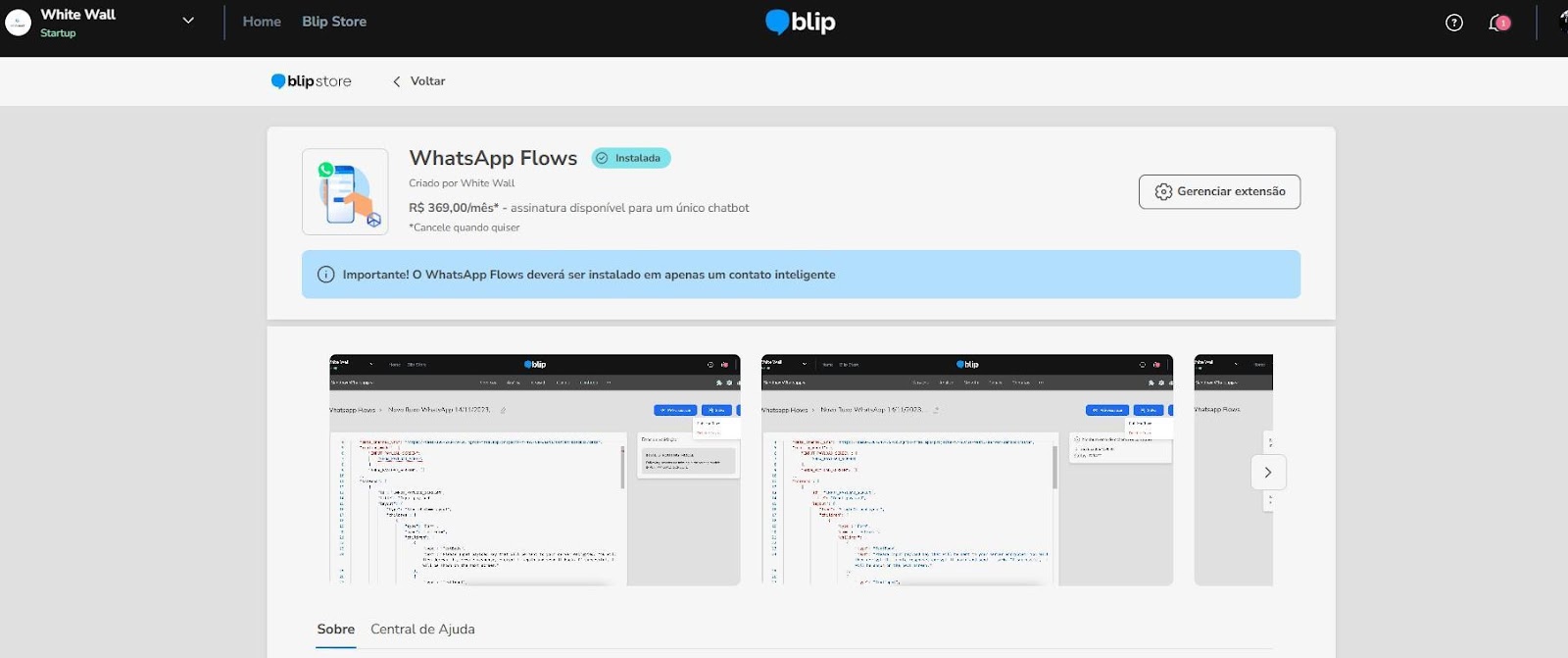This screenshot has height=658, width=1568.
Task: Click the info icon in the blue banner
Action: [326, 275]
